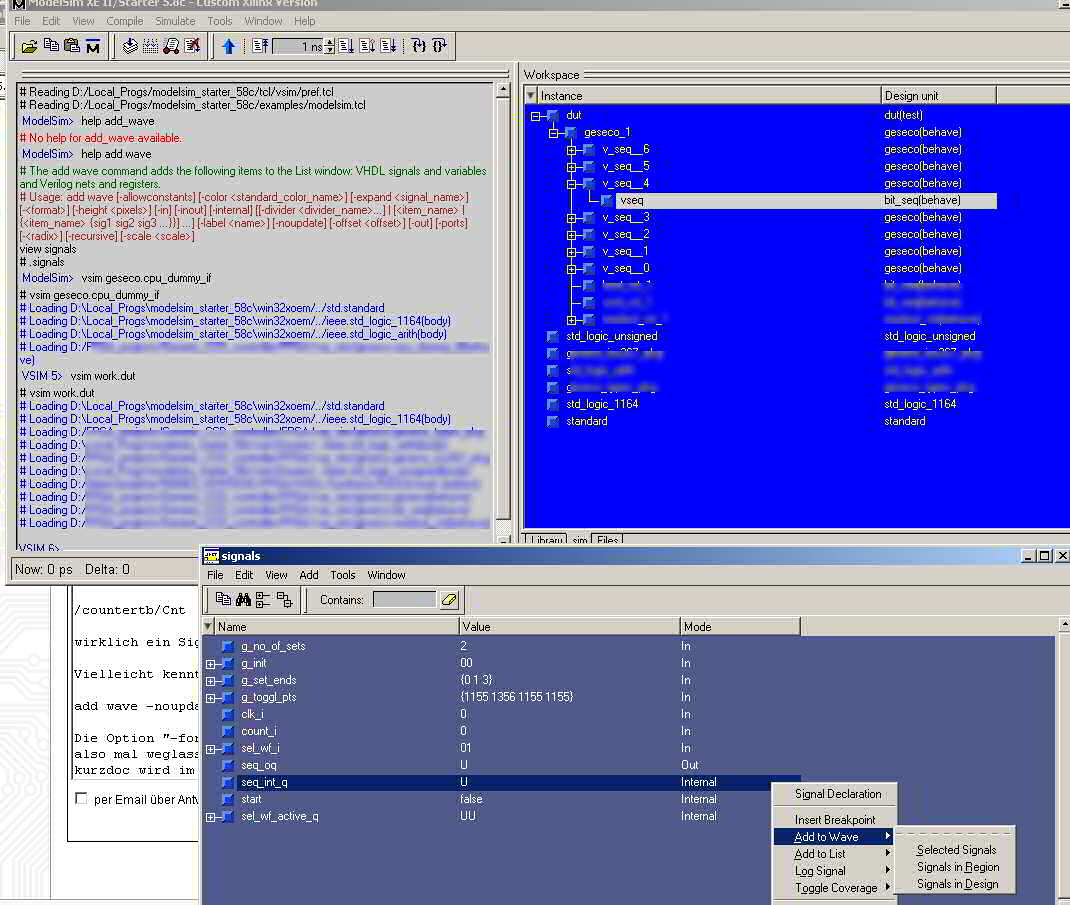
Task: Choose Insert Breakpoint from context menu
Action: [x=835, y=820]
